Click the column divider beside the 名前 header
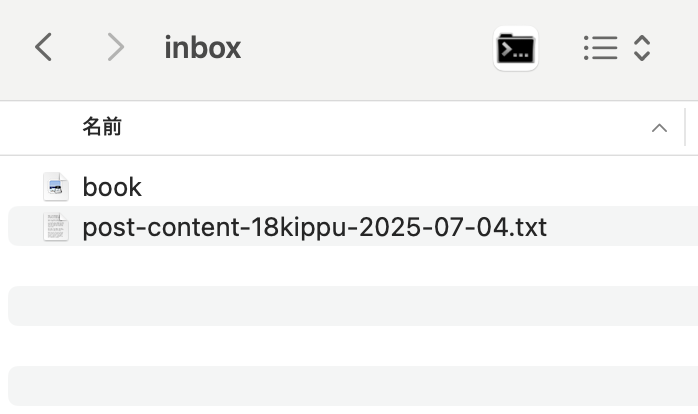 click(685, 127)
